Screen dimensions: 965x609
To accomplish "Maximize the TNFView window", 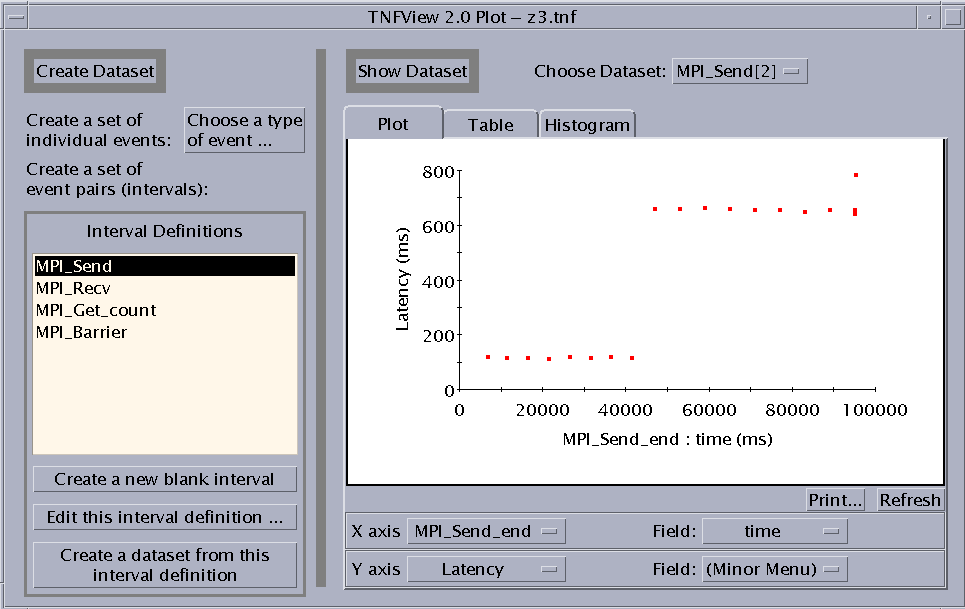I will (952, 17).
